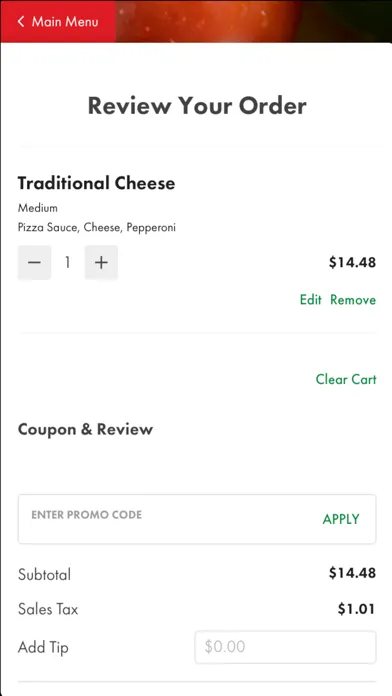392x696 pixels.
Task: Click the Medium size label
Action: [38, 208]
